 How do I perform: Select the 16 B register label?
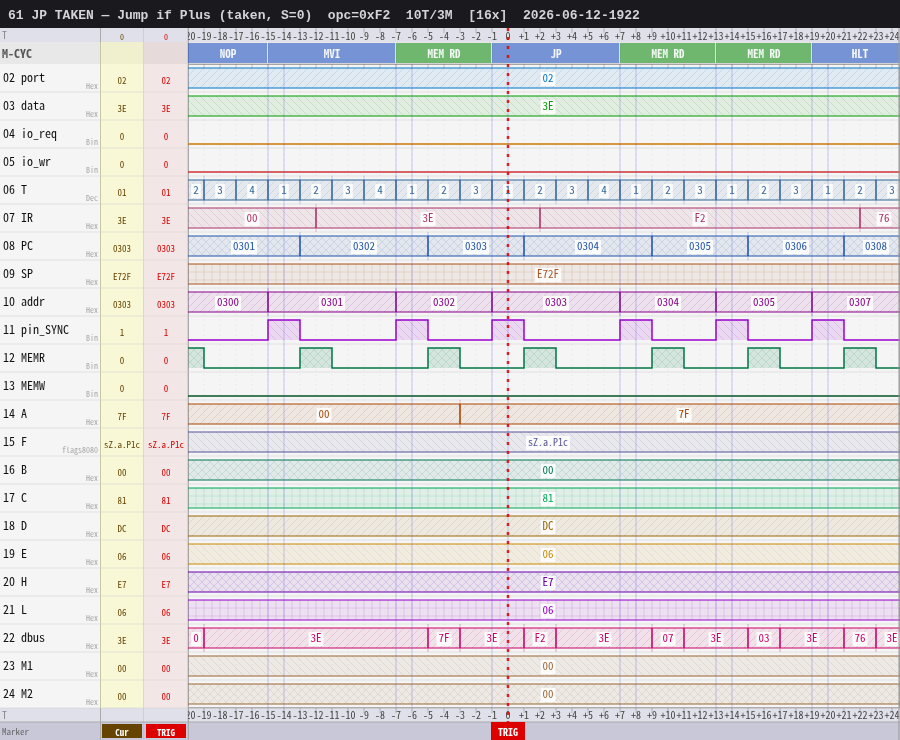(x=15, y=470)
